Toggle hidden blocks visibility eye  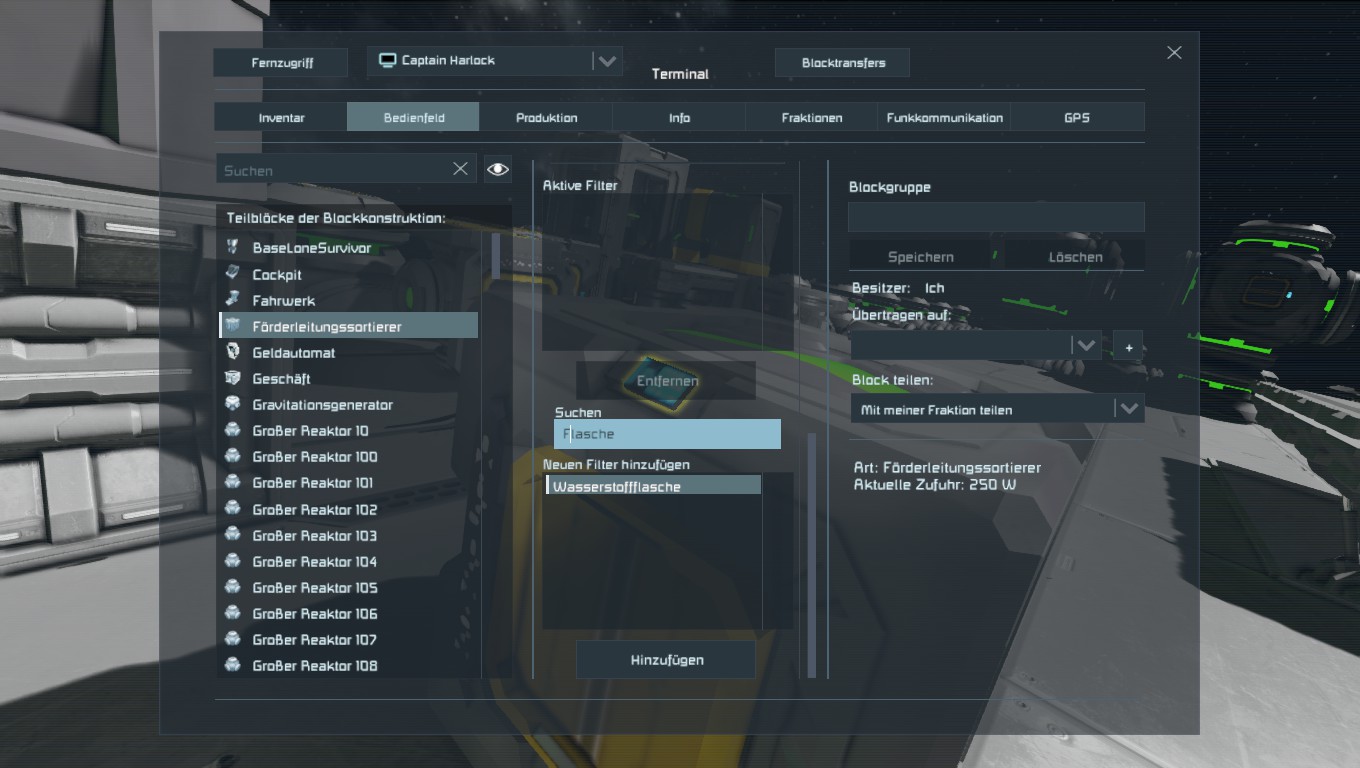tap(498, 169)
